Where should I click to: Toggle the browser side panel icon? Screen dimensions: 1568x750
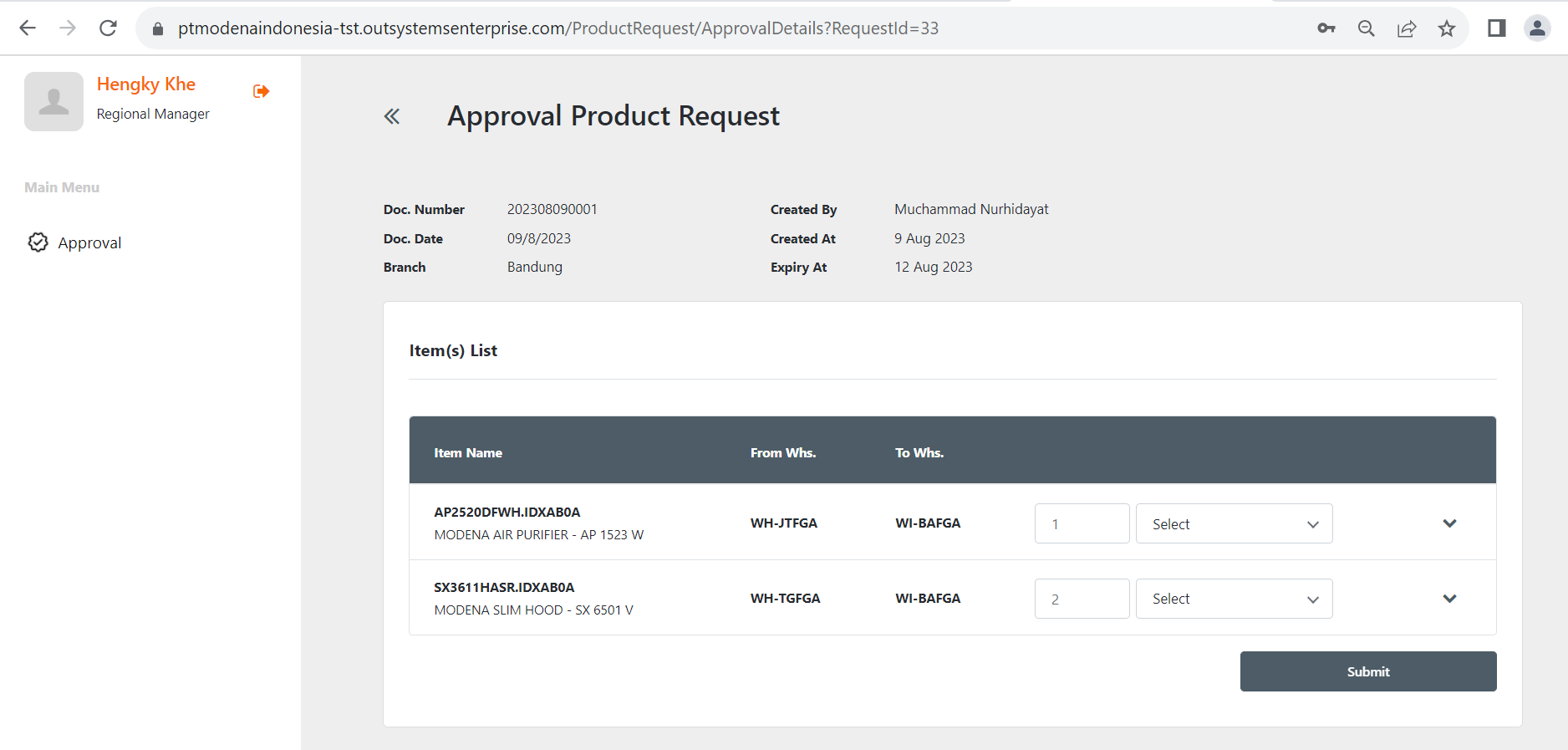[1496, 28]
